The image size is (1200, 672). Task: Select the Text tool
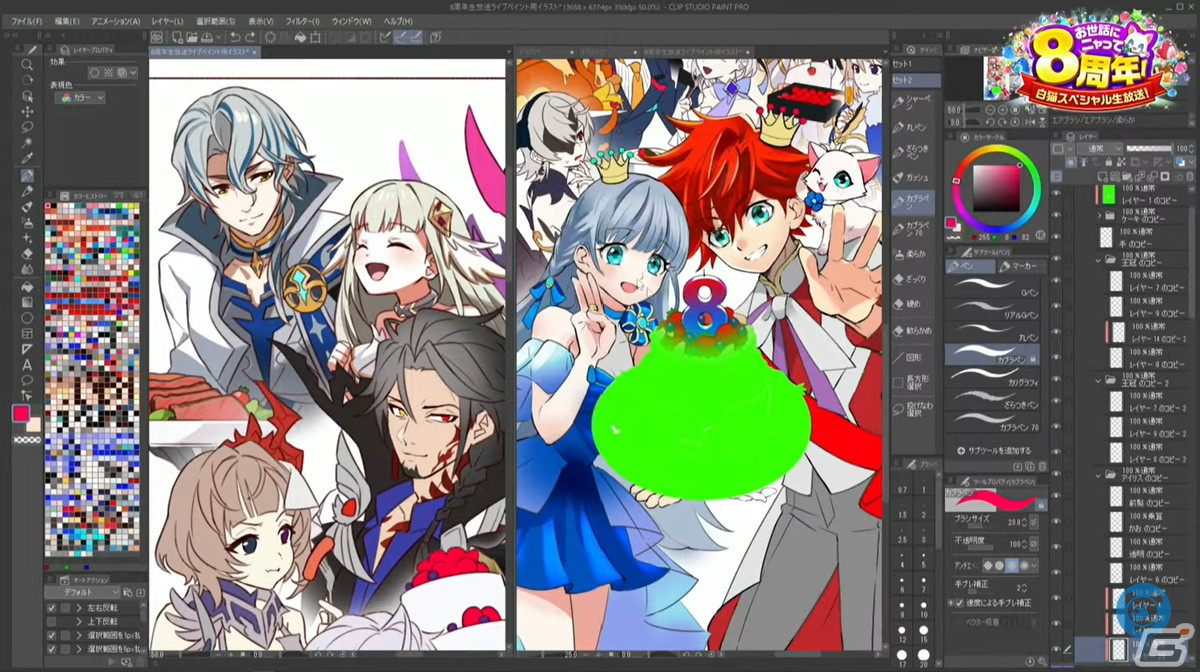pos(28,365)
